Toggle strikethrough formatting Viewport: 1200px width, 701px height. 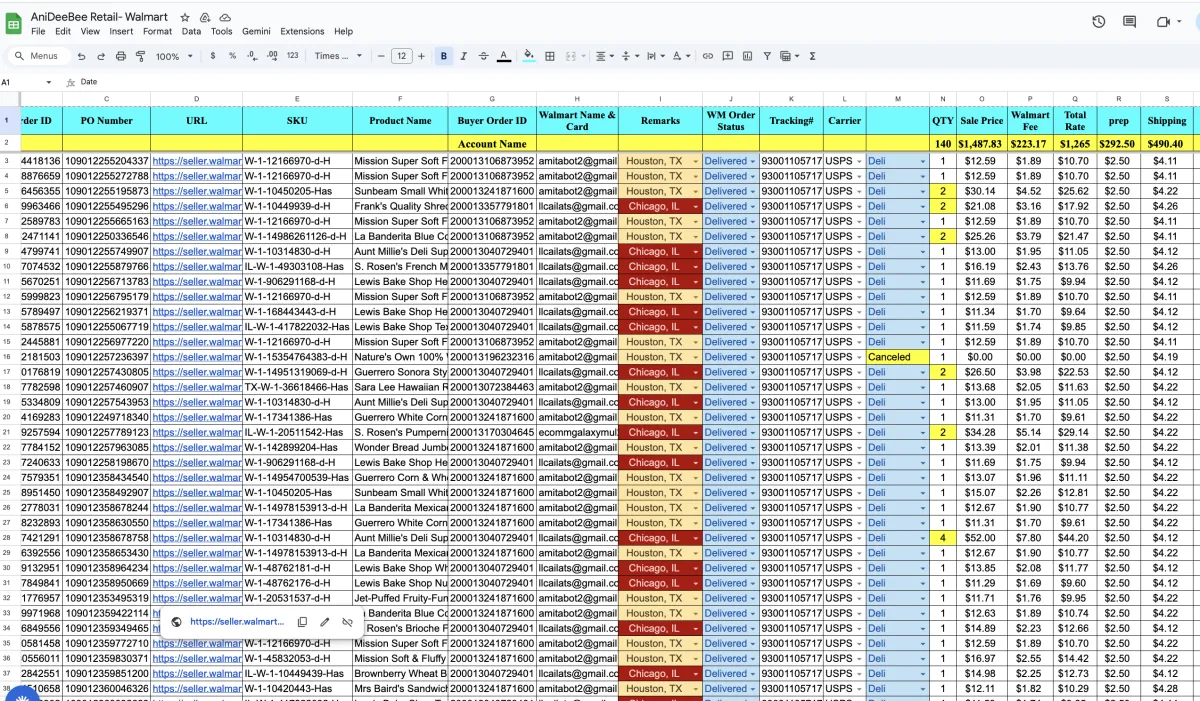pos(484,56)
